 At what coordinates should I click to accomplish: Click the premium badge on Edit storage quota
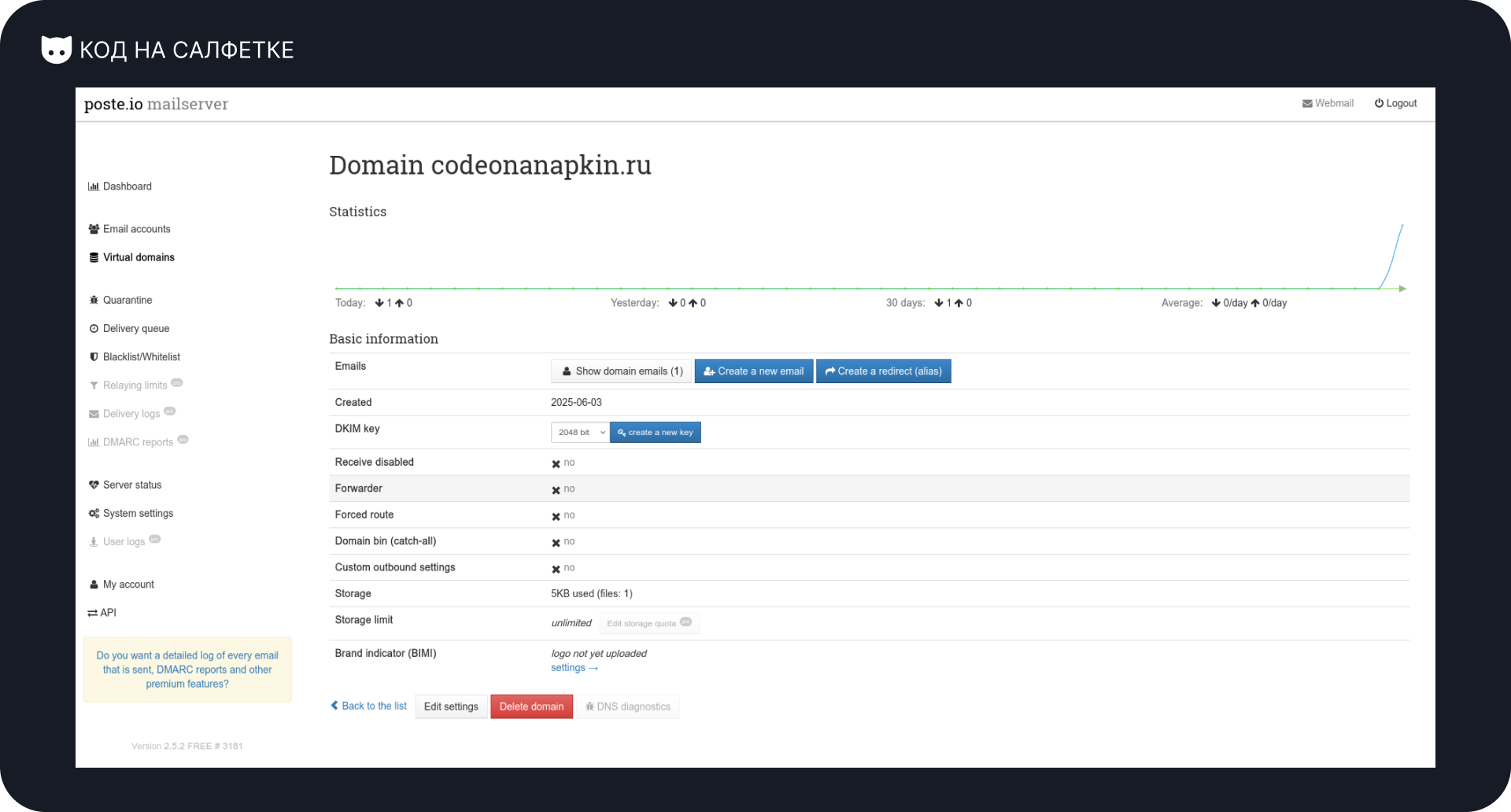(685, 622)
